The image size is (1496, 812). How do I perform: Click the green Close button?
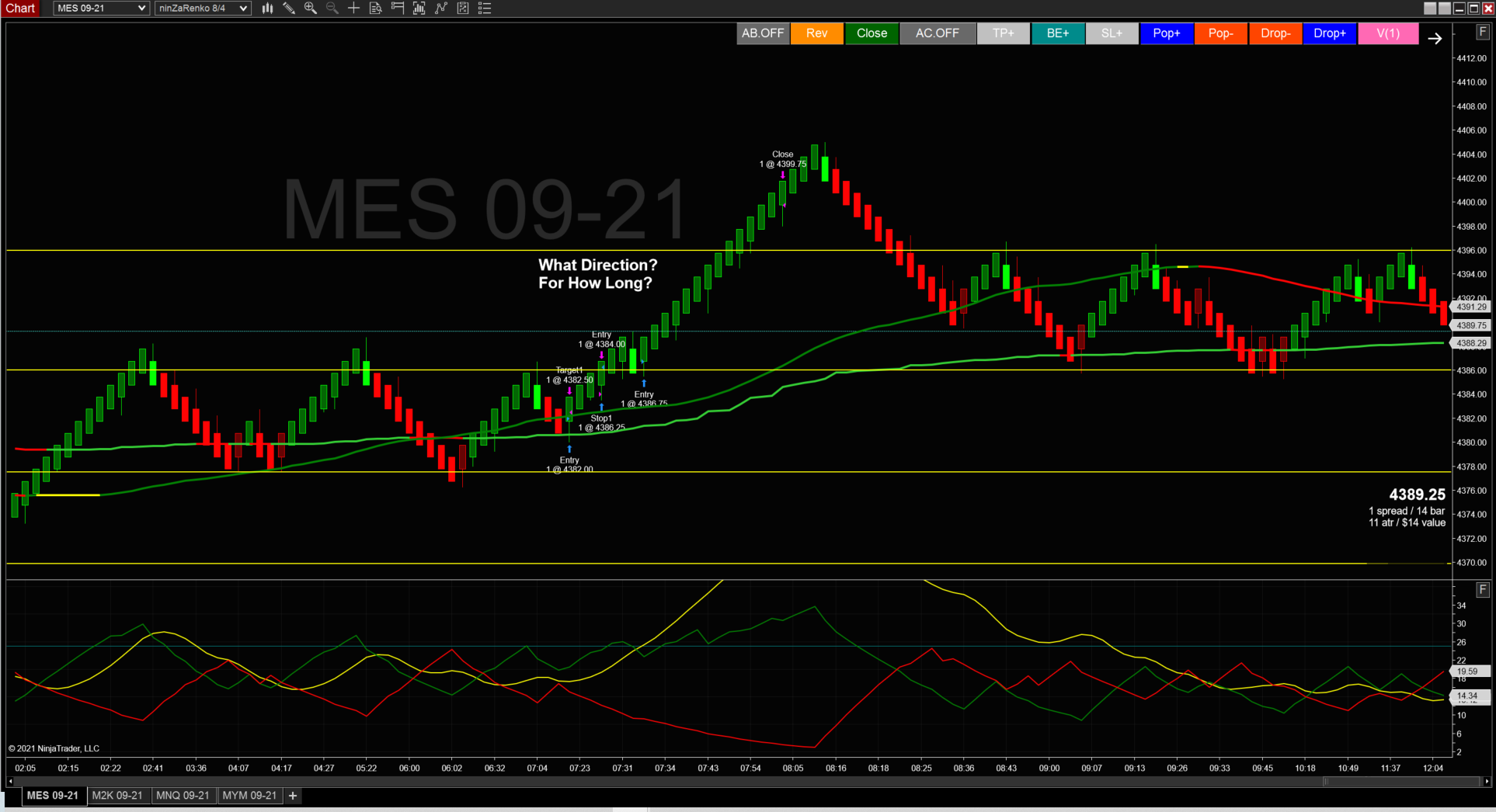tap(872, 33)
